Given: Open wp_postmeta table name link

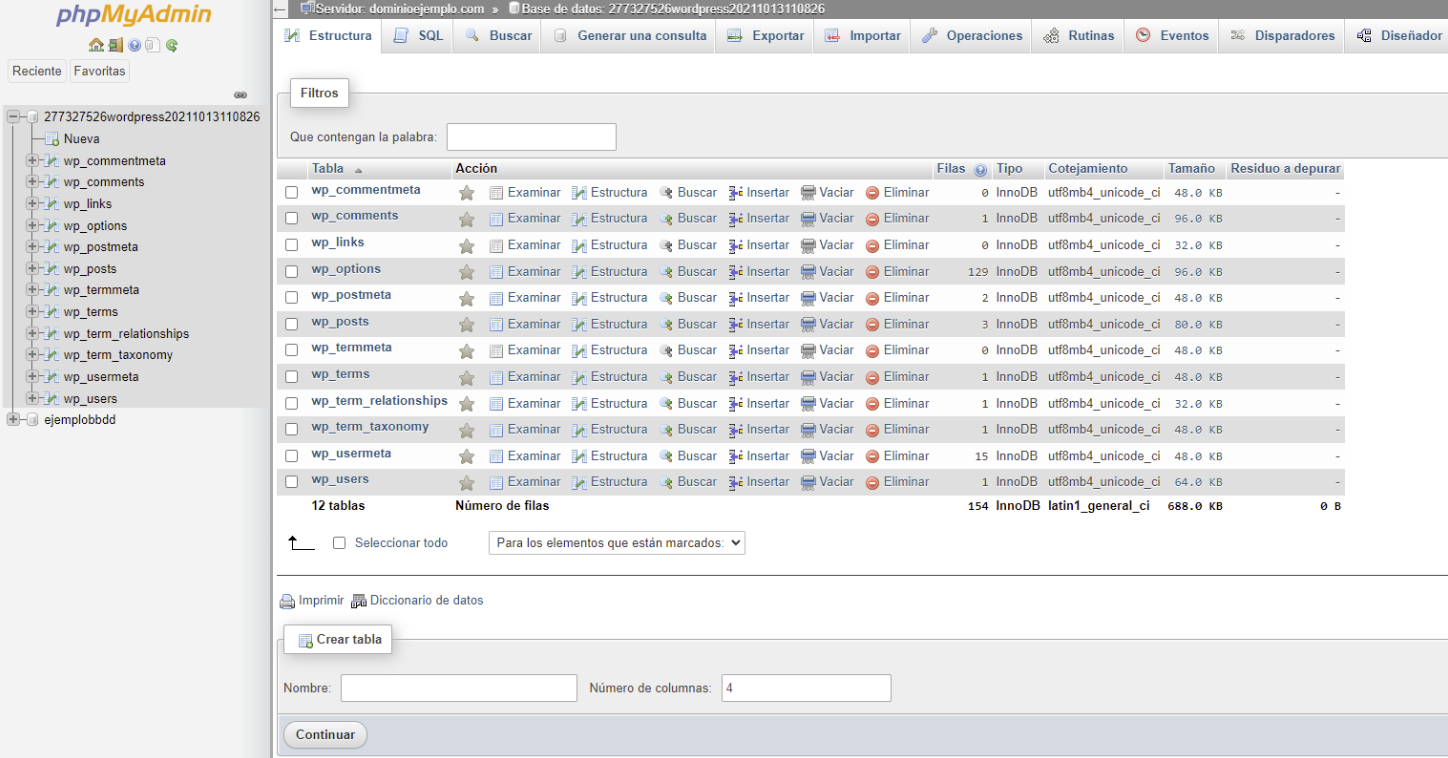Looking at the screenshot, I should [x=351, y=295].
